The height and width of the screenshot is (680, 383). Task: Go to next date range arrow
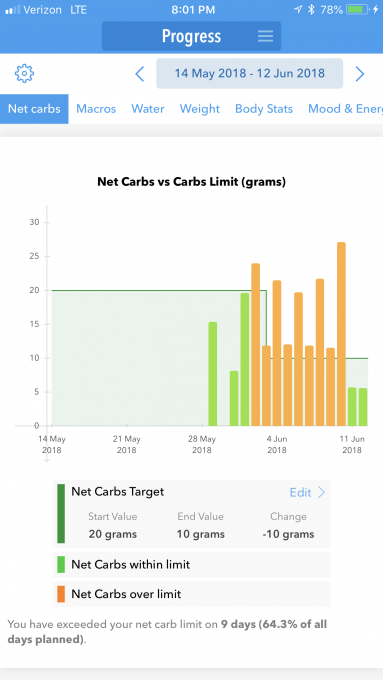[360, 74]
